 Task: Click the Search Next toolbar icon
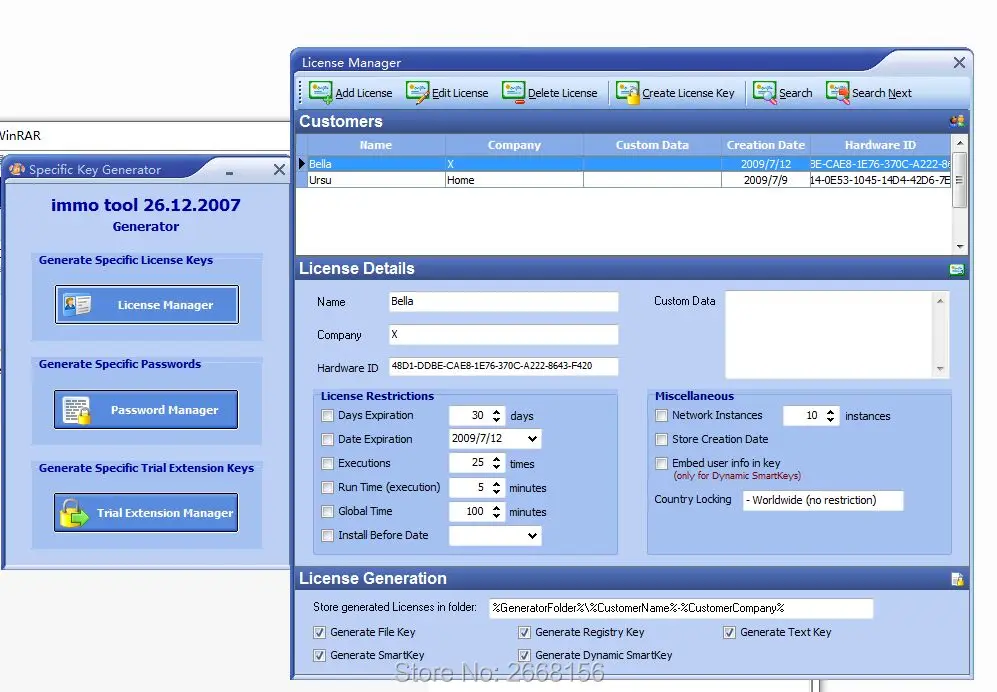(837, 92)
